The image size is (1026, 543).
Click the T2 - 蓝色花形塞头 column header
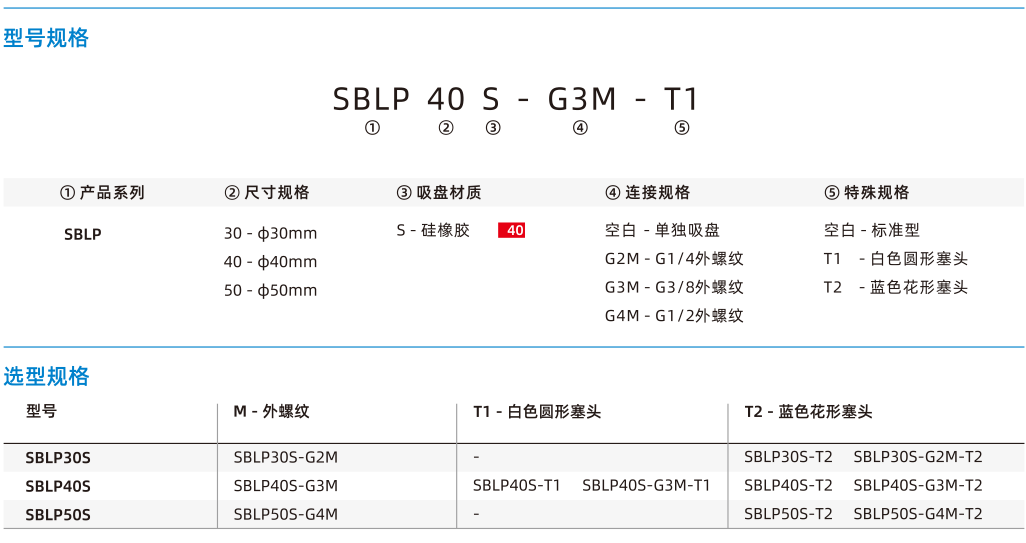coord(808,412)
